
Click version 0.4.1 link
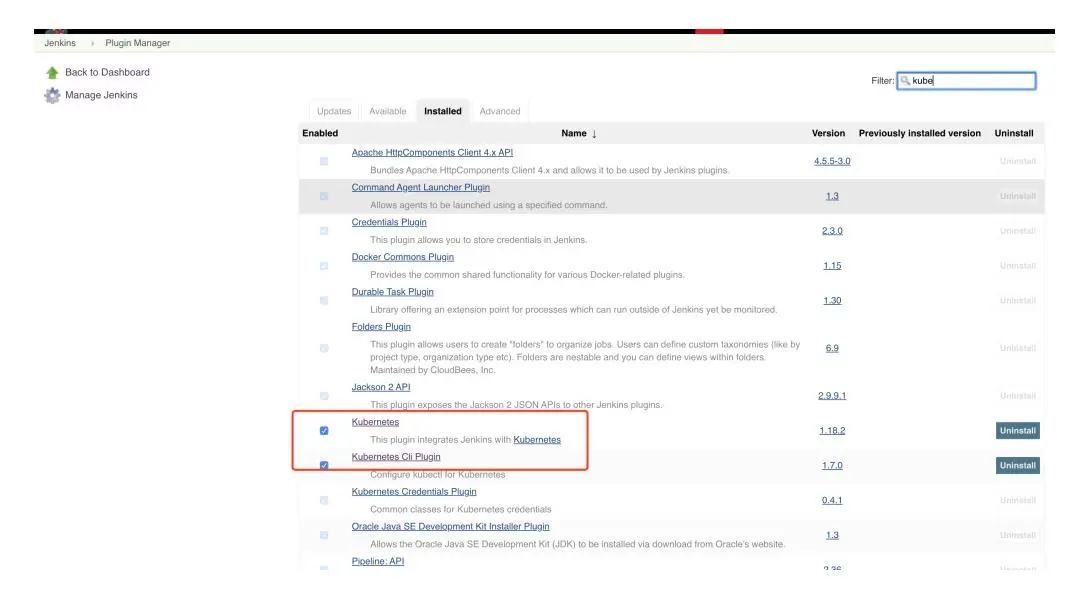coord(832,501)
